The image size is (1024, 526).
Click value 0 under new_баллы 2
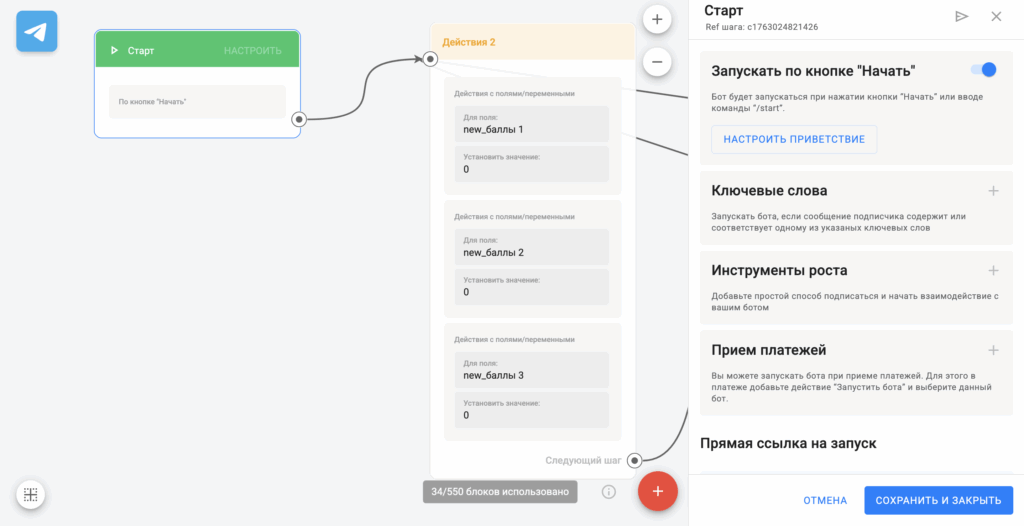532,288
